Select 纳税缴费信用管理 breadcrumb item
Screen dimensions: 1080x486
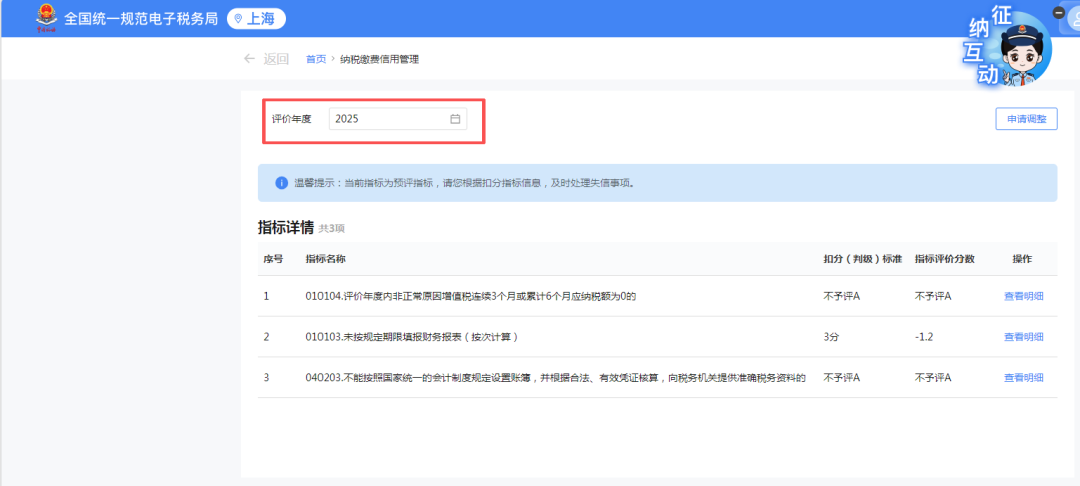point(379,59)
